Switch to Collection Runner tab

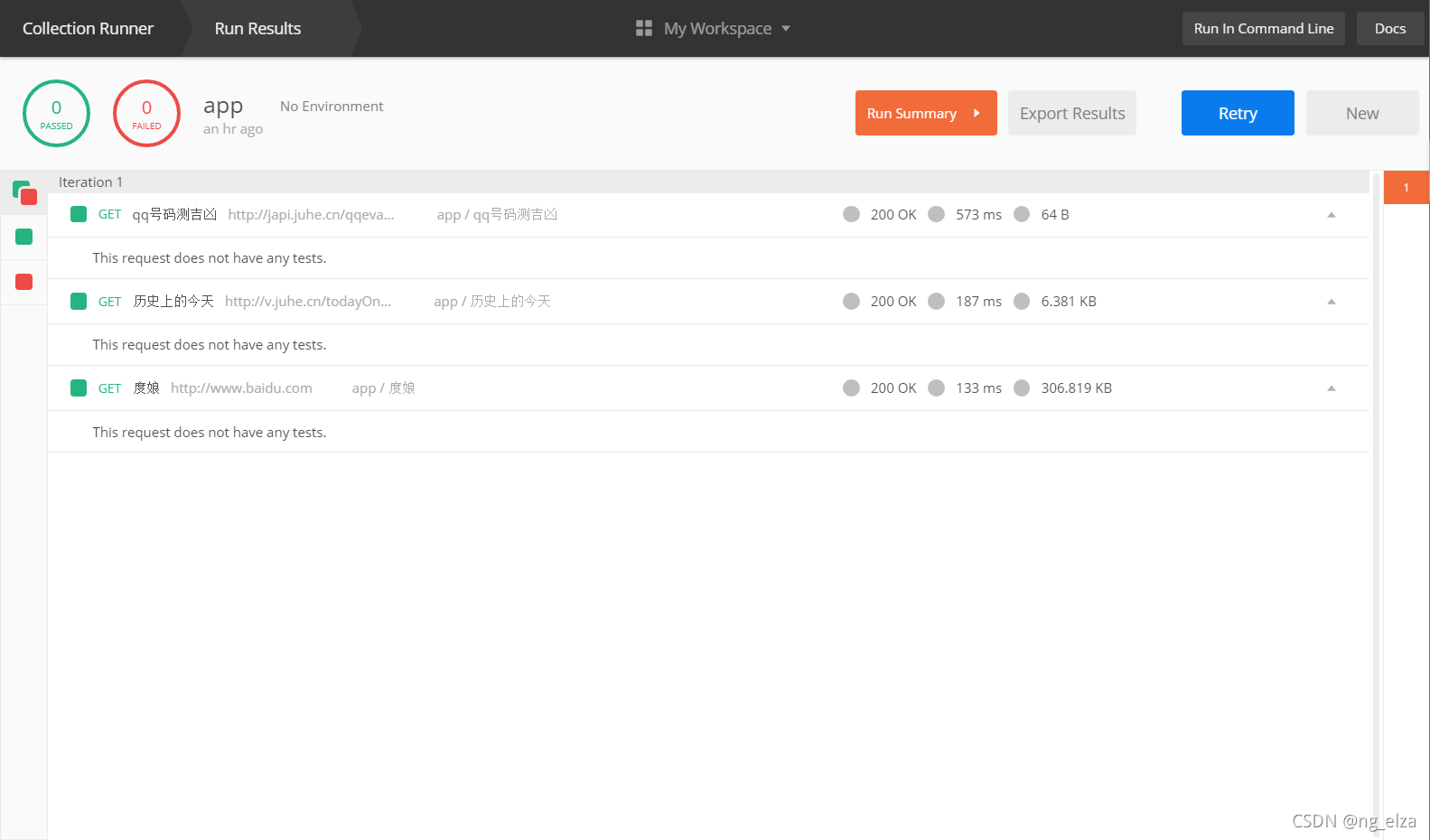[89, 28]
